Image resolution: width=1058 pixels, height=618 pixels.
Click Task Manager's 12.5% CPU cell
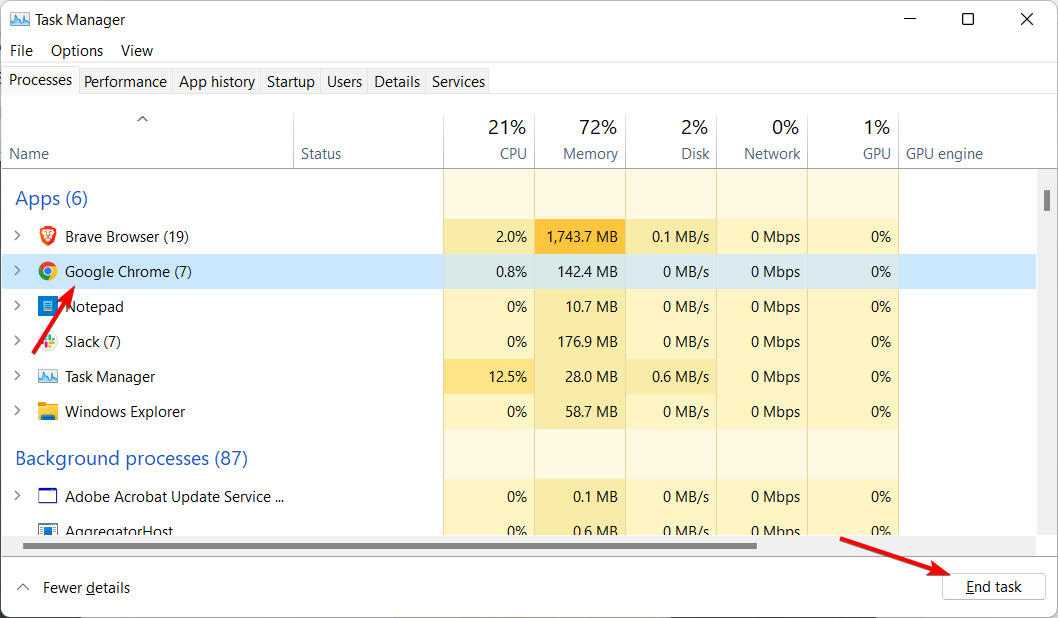pos(489,376)
